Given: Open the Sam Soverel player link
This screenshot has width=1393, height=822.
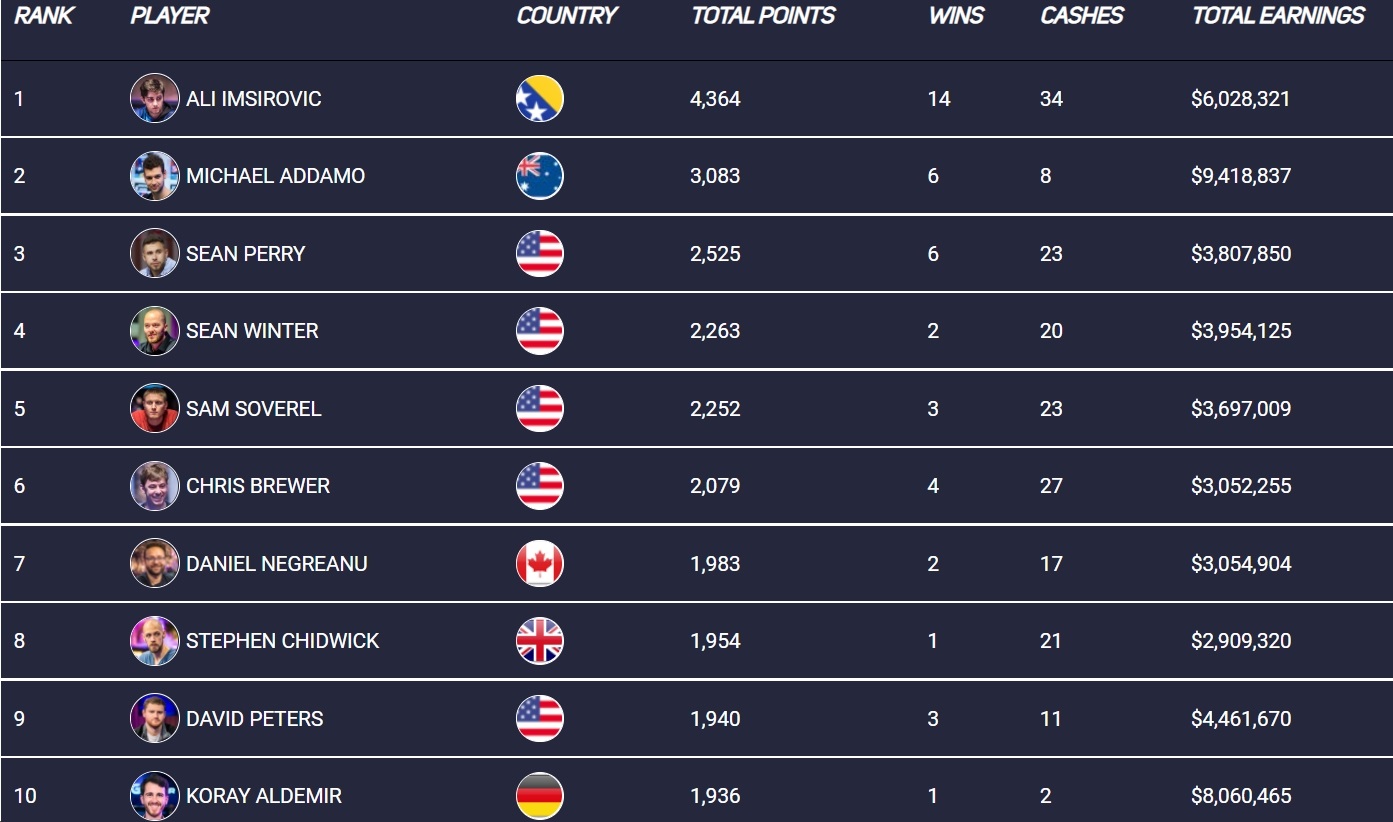Looking at the screenshot, I should coord(253,408).
